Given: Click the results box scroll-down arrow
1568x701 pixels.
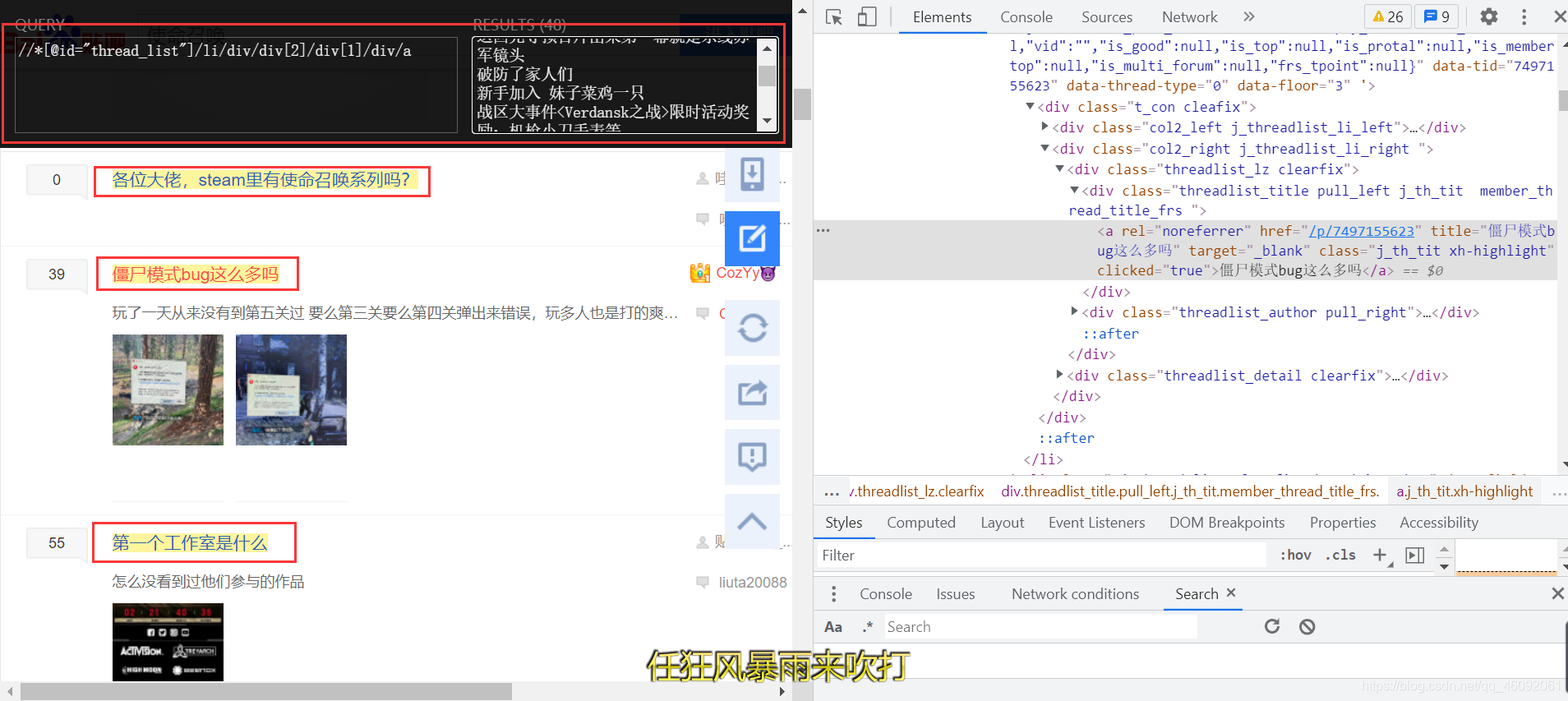Looking at the screenshot, I should click(767, 121).
